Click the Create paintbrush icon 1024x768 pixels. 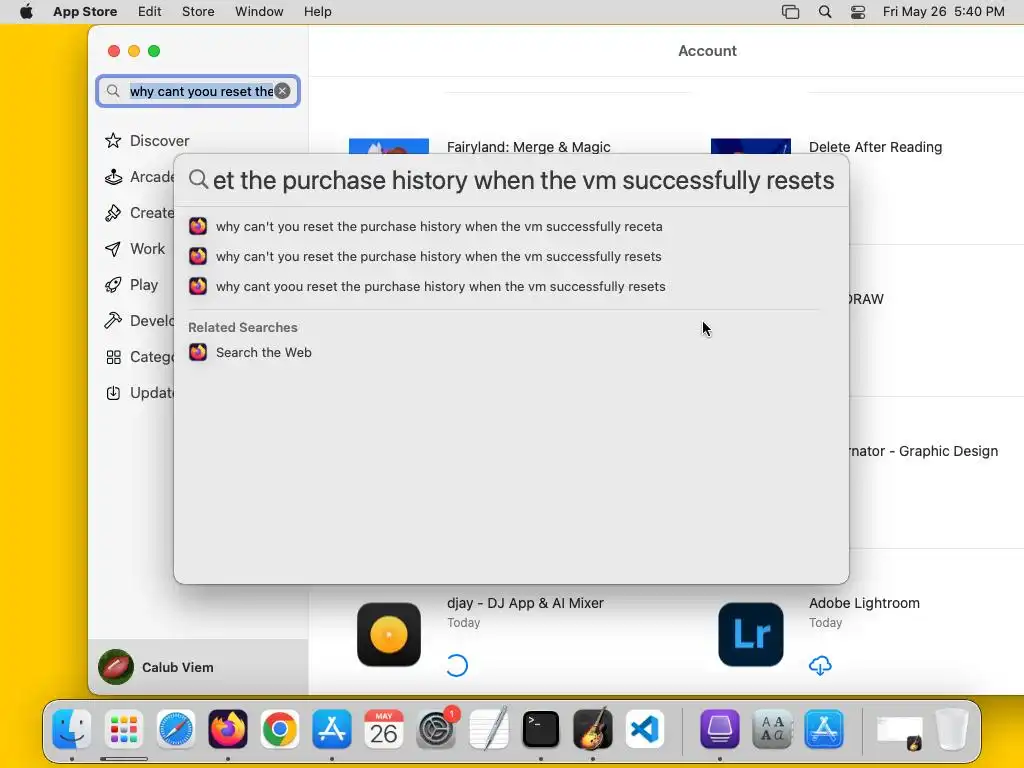113,213
